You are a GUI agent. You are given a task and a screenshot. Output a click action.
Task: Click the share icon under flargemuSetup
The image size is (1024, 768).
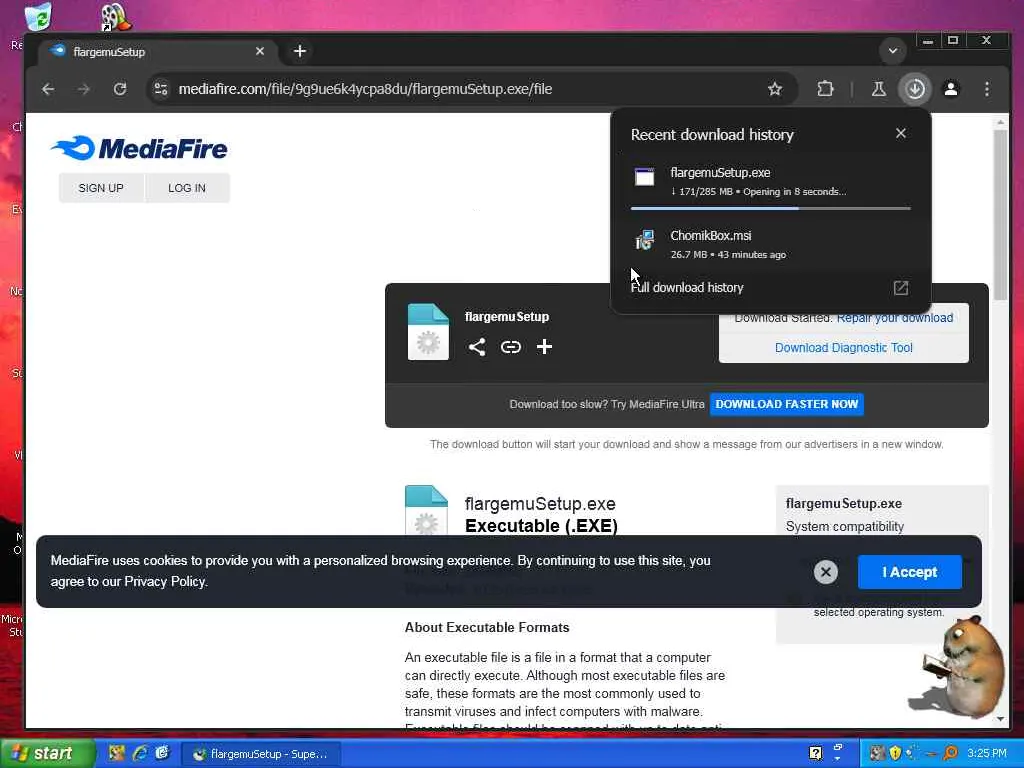coord(477,347)
